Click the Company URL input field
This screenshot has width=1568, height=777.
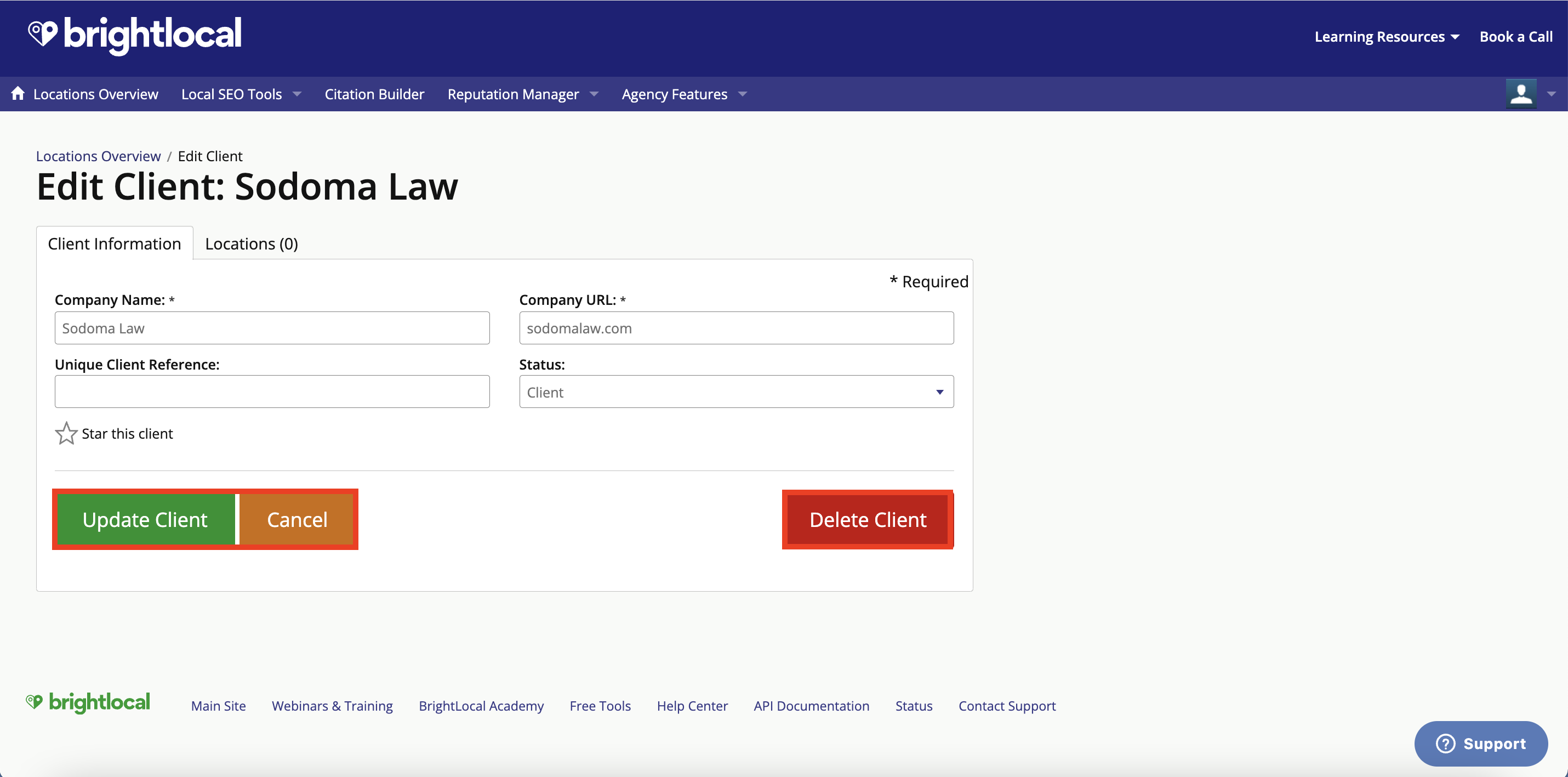coord(736,328)
